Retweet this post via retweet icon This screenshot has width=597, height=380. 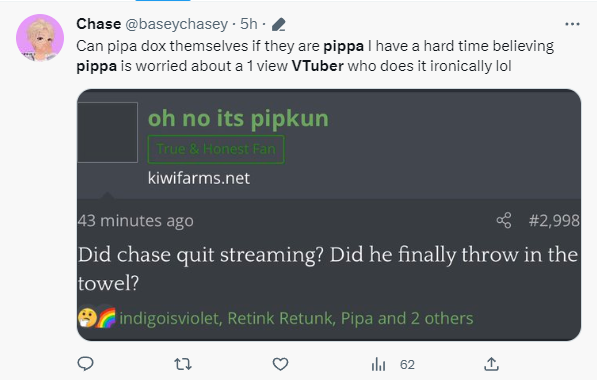[x=183, y=364]
